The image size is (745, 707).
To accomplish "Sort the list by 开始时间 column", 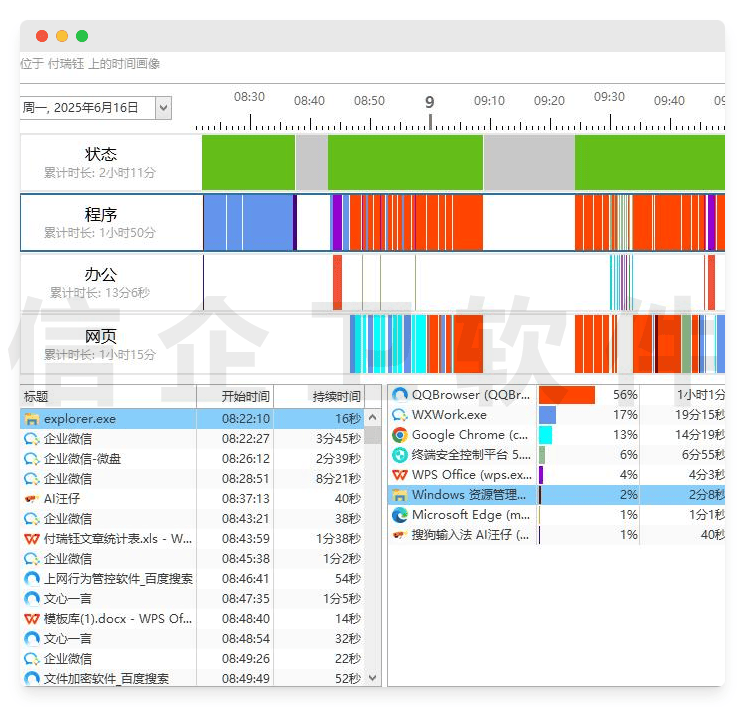I will coord(245,397).
